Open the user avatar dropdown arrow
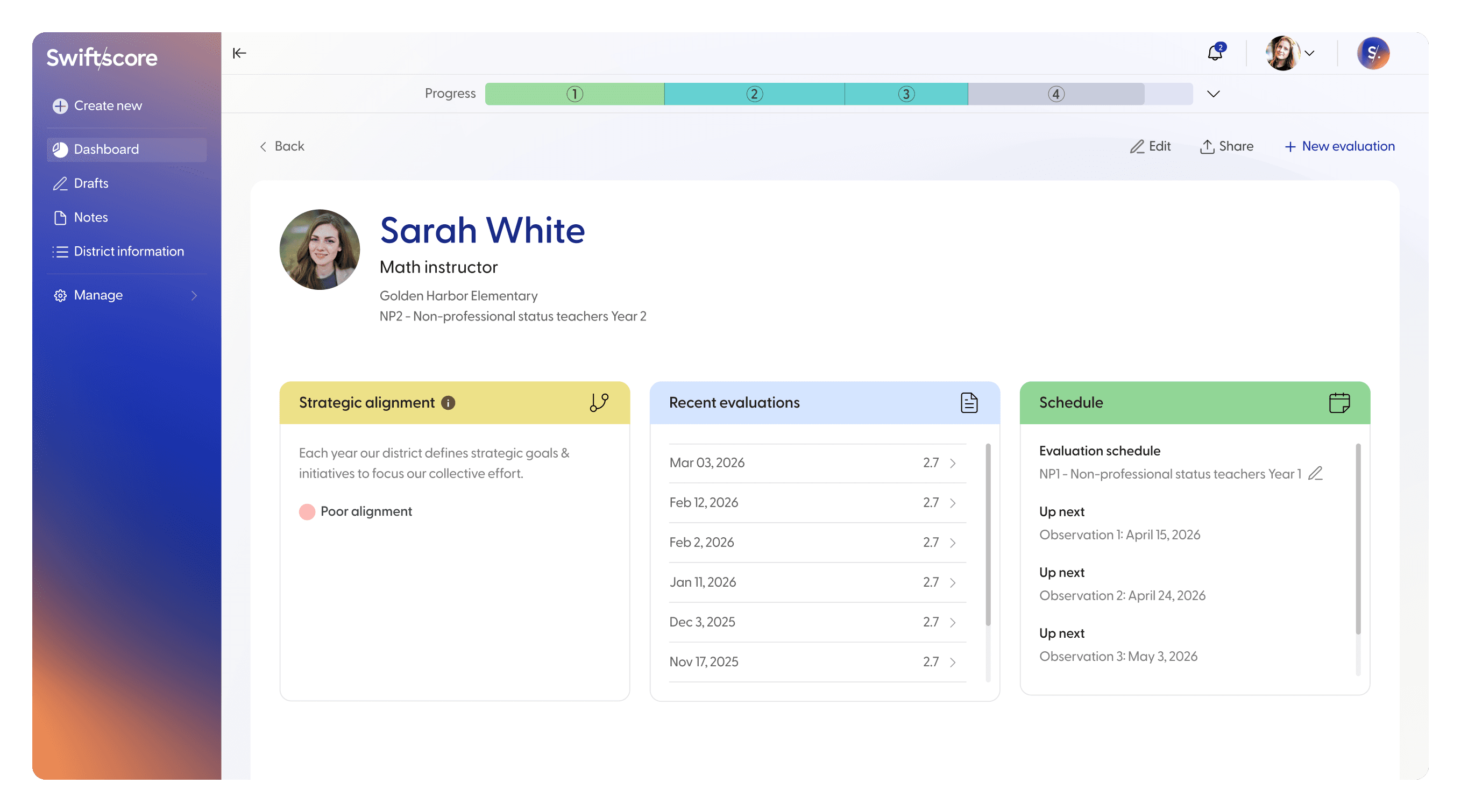Image resolution: width=1461 pixels, height=812 pixels. [1309, 53]
